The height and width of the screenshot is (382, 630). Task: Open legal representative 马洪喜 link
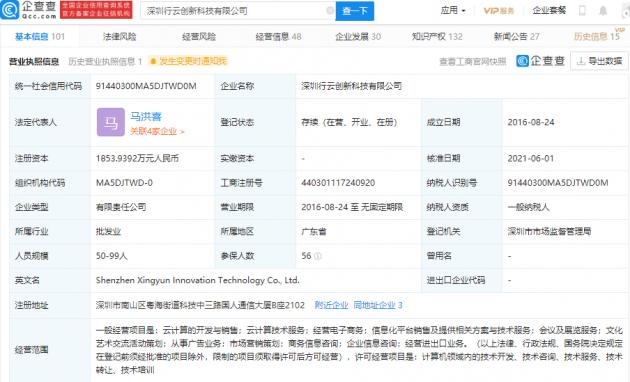pos(146,116)
